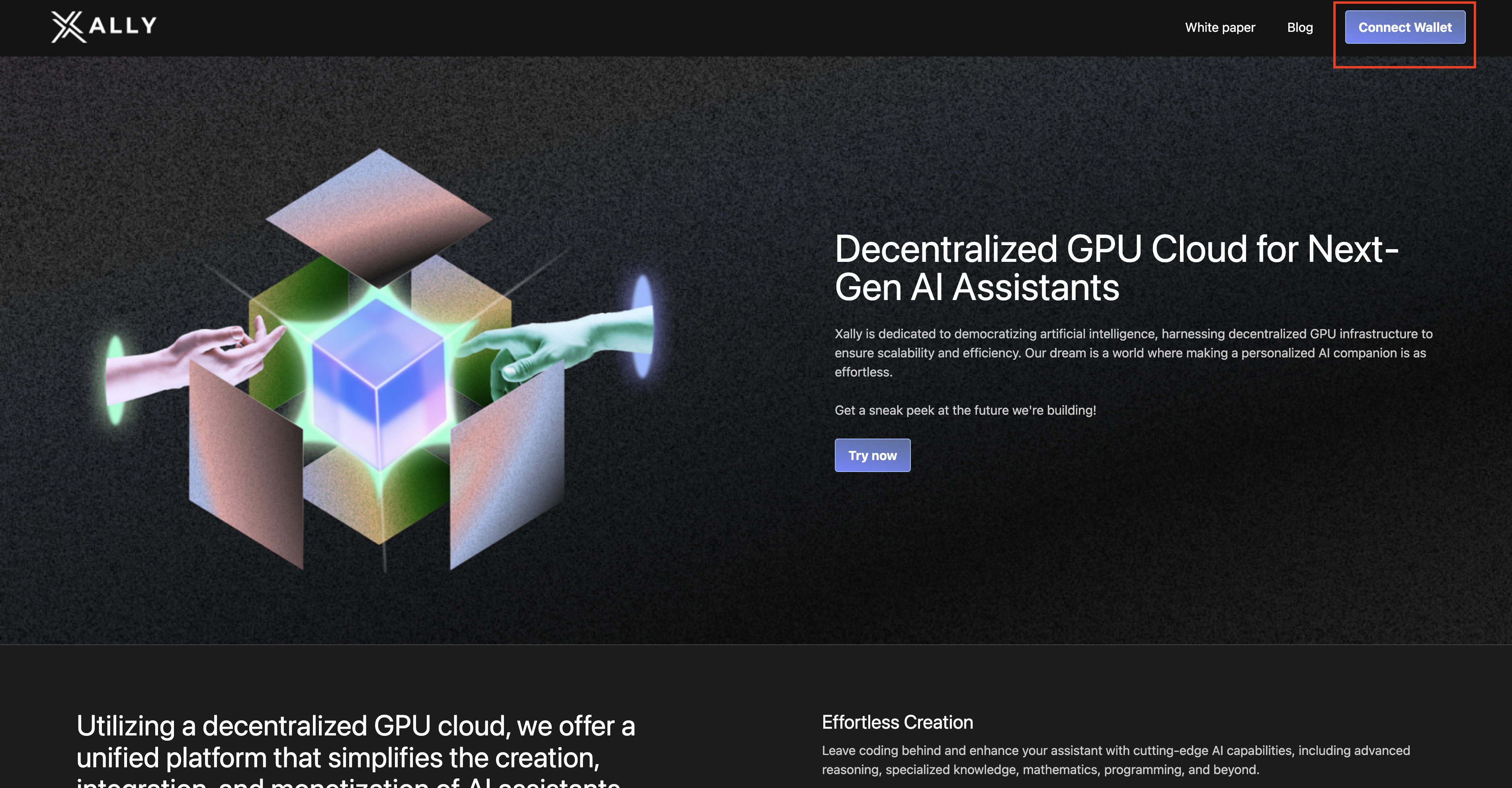Click the 'Get a sneak peek' line

965,410
